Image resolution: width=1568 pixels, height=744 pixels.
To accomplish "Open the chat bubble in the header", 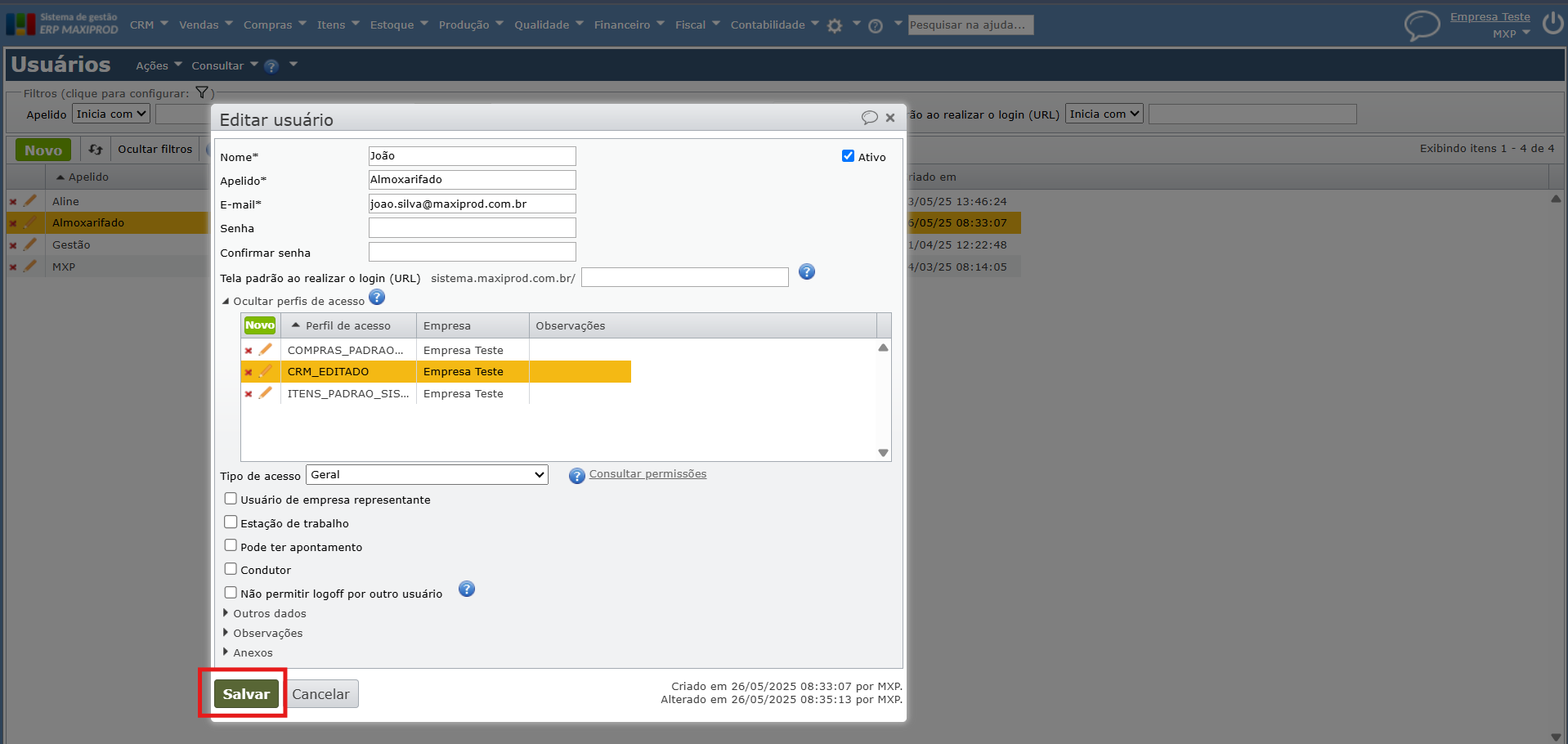I will pyautogui.click(x=1422, y=25).
